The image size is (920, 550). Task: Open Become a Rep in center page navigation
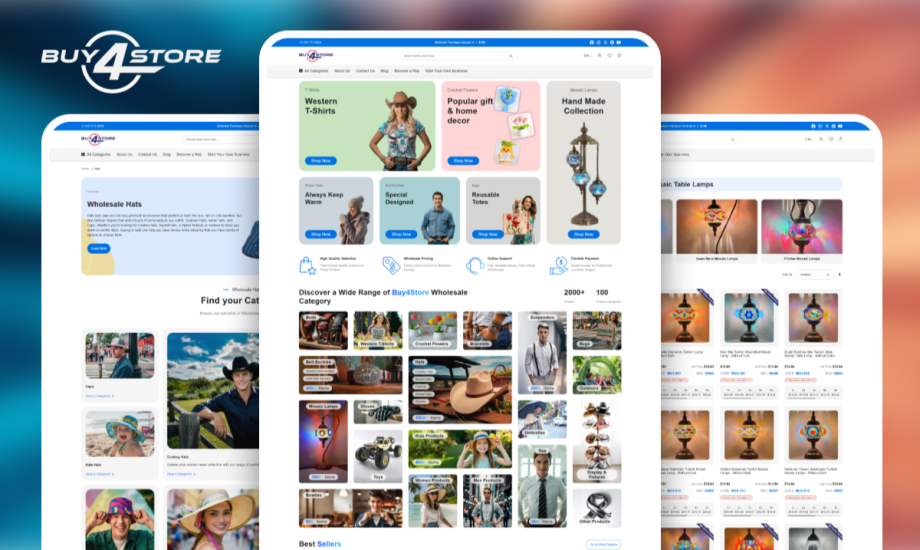tap(407, 70)
